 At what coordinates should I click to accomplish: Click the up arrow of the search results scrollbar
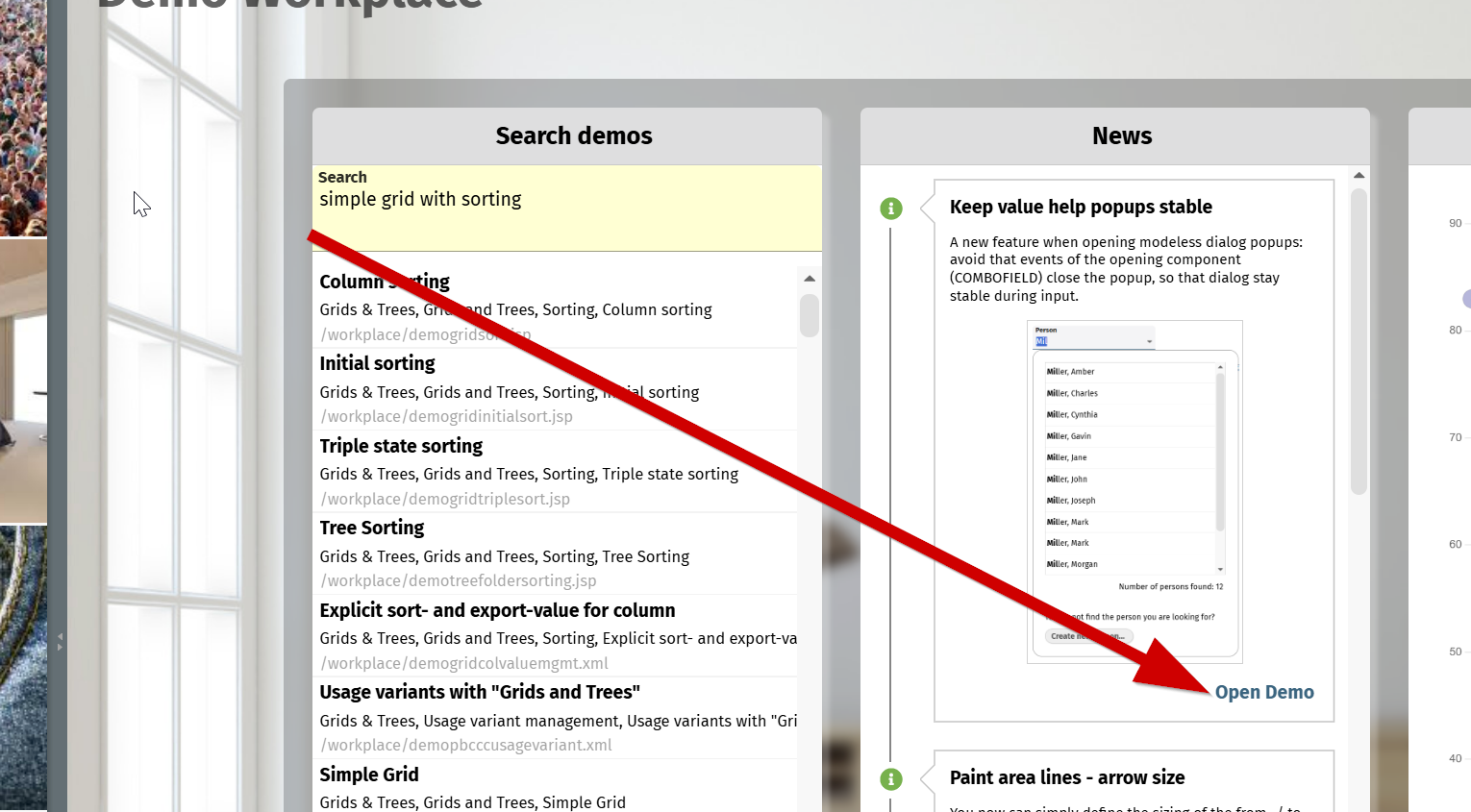click(810, 279)
